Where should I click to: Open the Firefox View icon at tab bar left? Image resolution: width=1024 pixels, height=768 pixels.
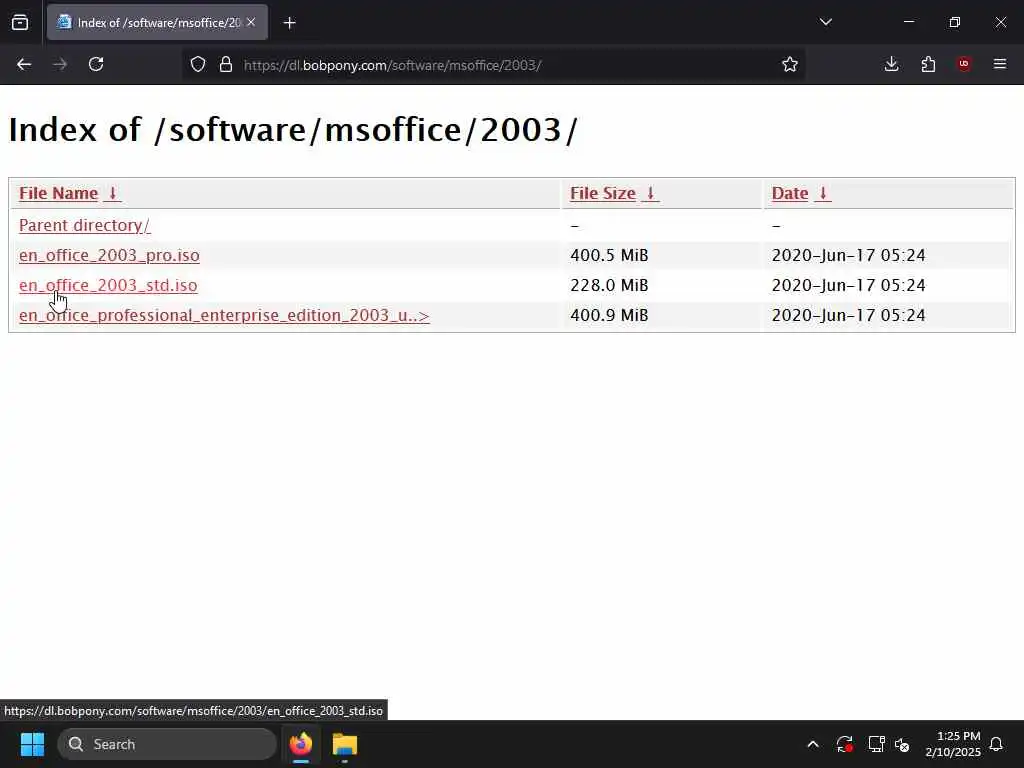[20, 22]
